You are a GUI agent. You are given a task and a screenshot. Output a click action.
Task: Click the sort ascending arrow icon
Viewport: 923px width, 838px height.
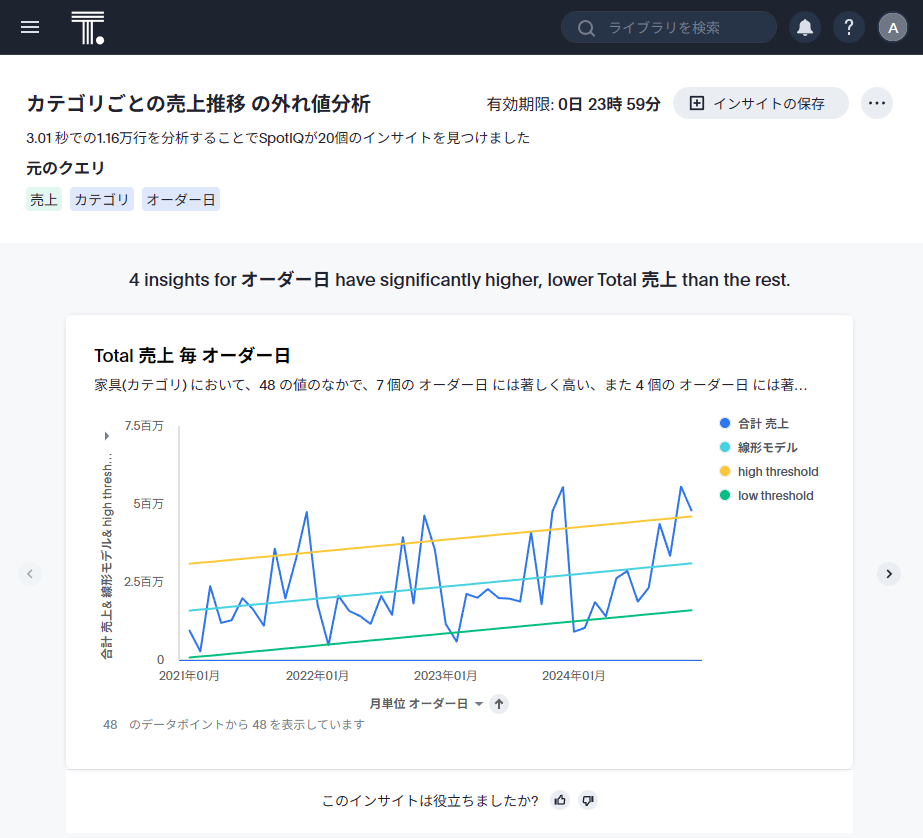499,704
